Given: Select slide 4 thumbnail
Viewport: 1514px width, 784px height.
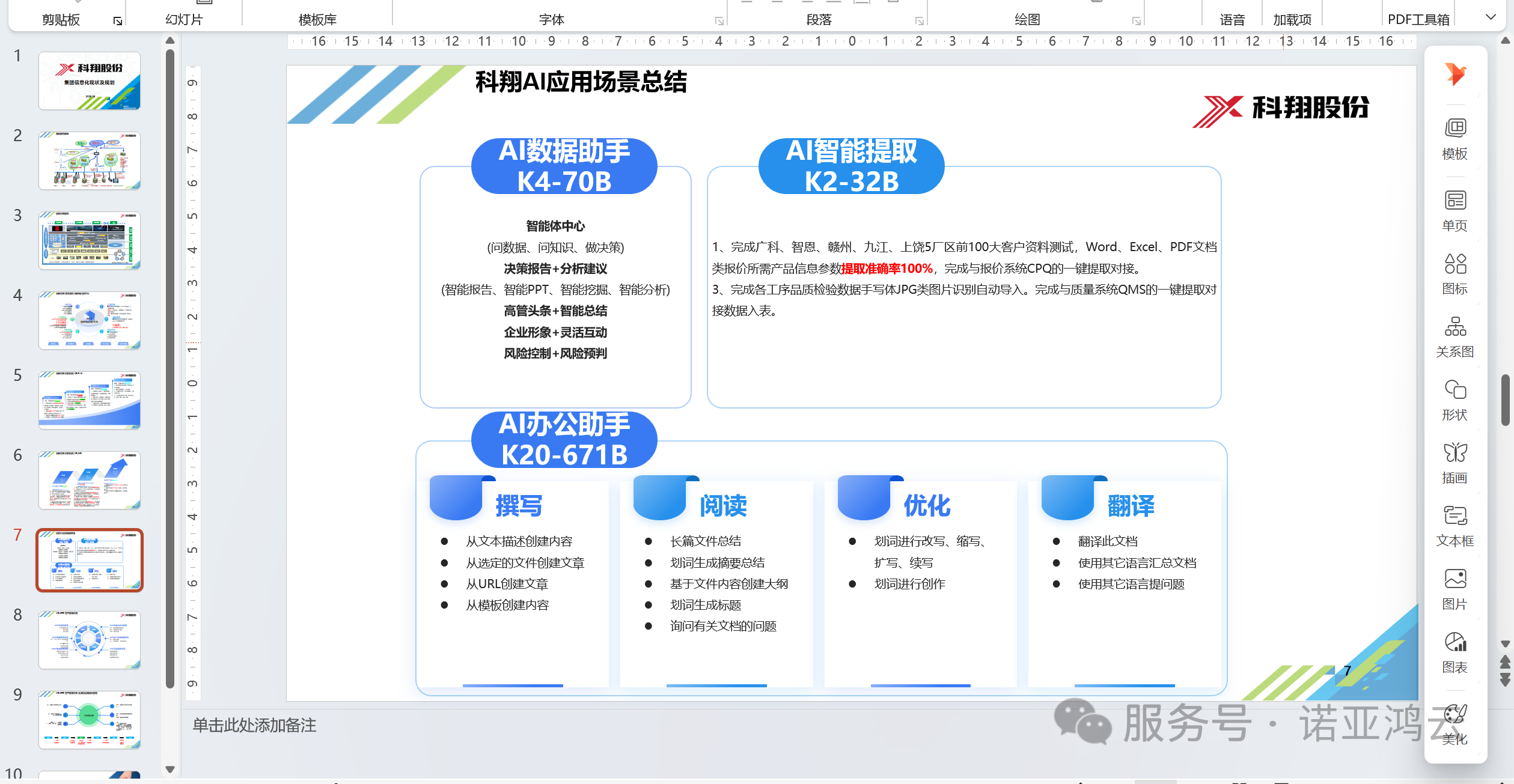Looking at the screenshot, I should point(90,320).
